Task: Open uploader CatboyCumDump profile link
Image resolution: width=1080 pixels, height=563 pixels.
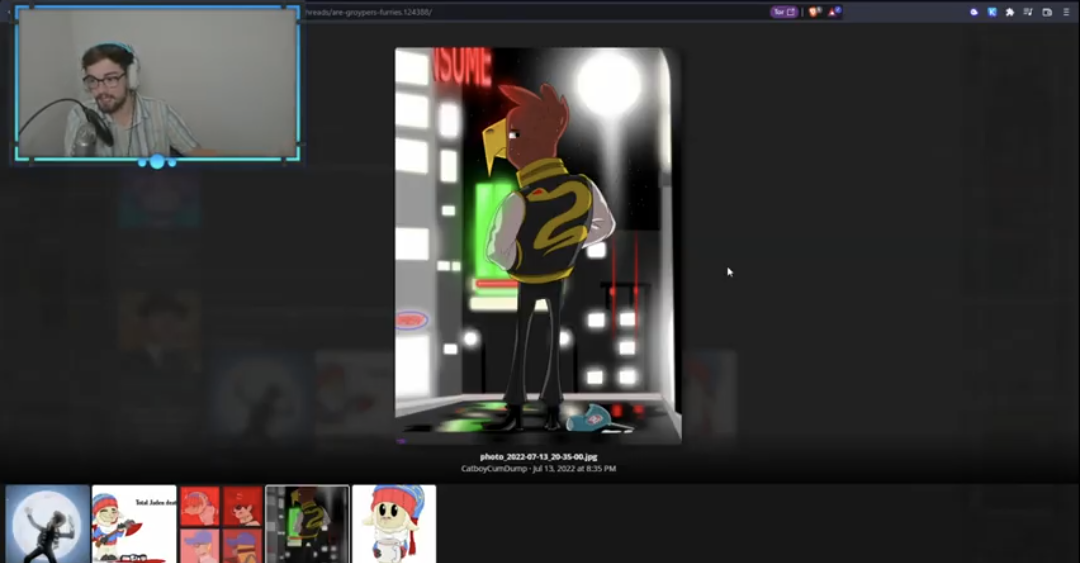Action: 494,469
